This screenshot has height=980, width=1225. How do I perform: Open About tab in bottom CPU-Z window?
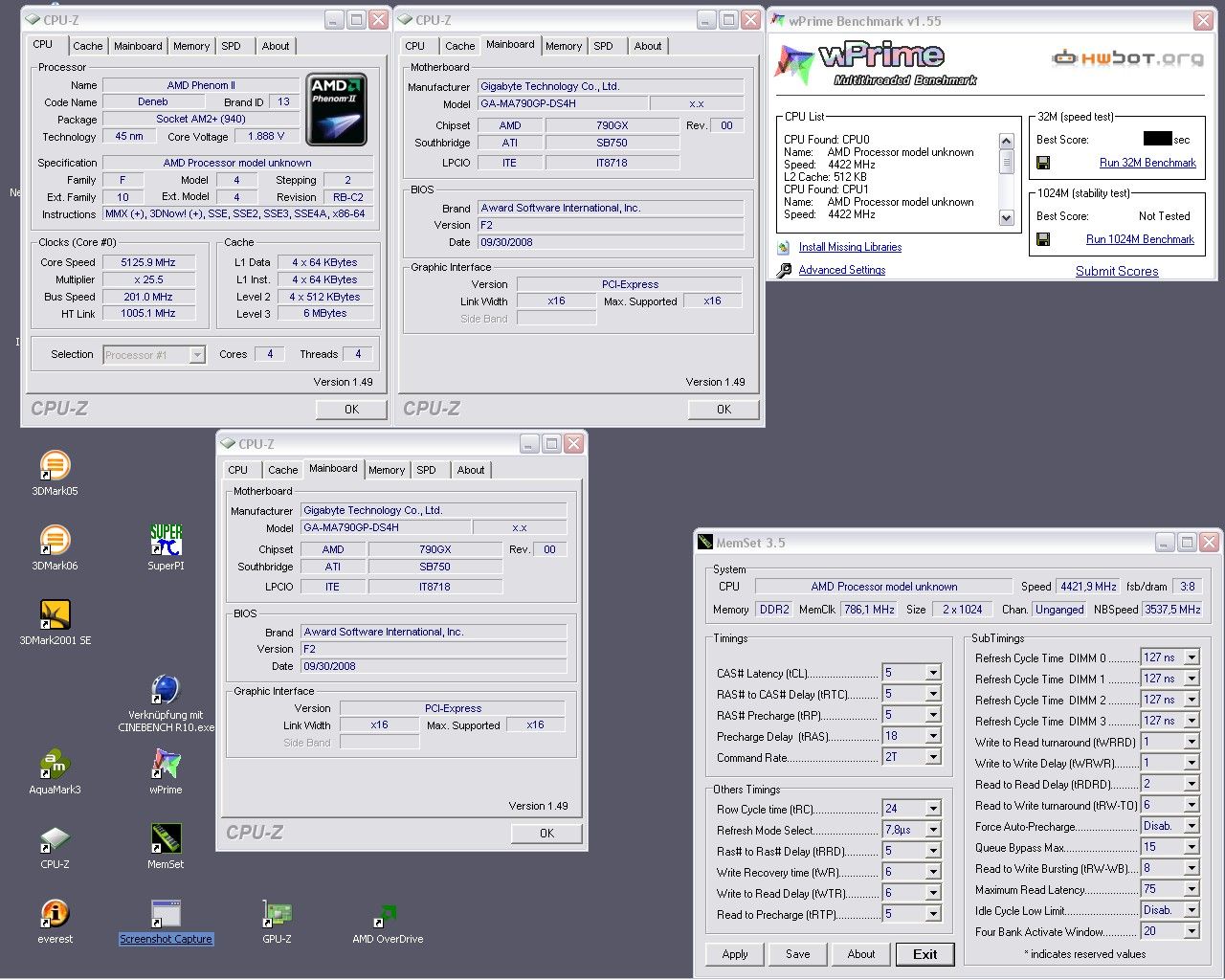(470, 470)
